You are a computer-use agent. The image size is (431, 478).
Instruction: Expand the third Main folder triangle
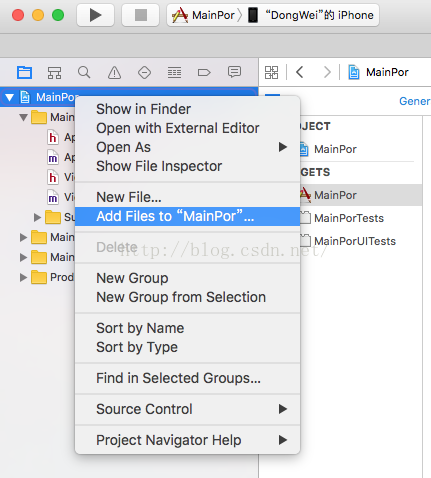pos(23,257)
